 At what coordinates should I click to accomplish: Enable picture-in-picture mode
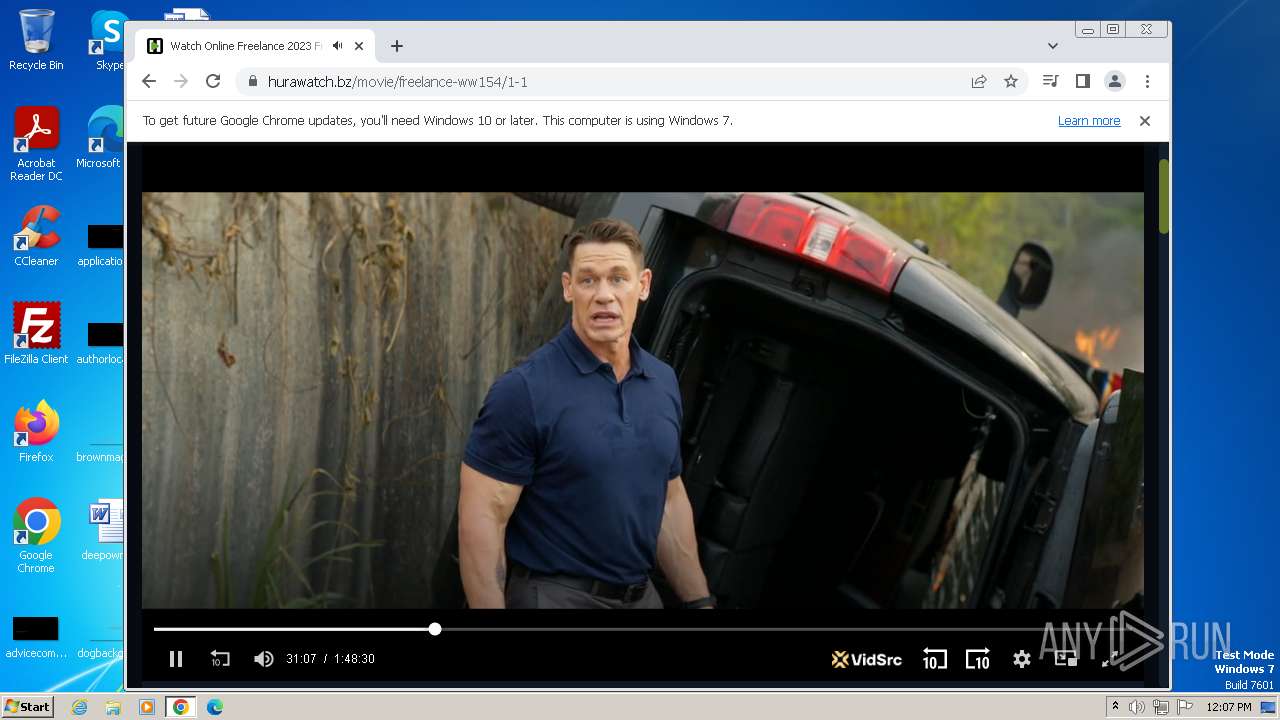click(1066, 659)
